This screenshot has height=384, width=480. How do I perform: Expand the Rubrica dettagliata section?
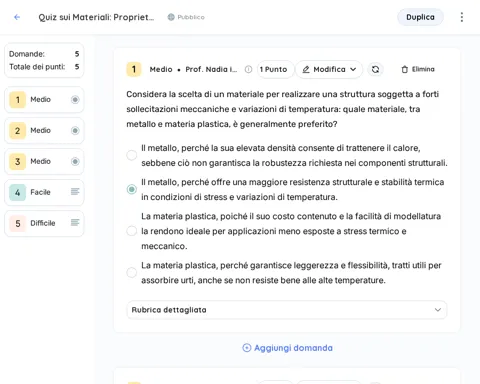point(287,310)
